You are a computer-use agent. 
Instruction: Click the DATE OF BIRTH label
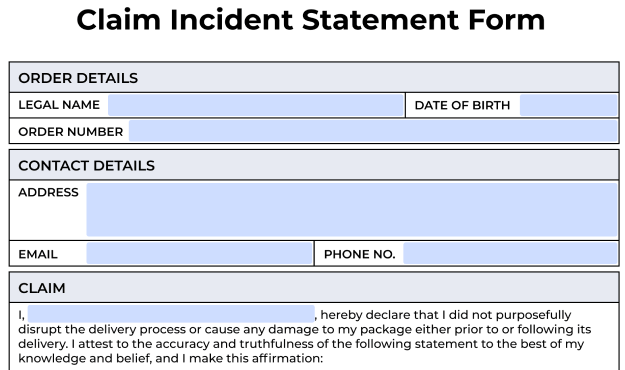(x=462, y=105)
